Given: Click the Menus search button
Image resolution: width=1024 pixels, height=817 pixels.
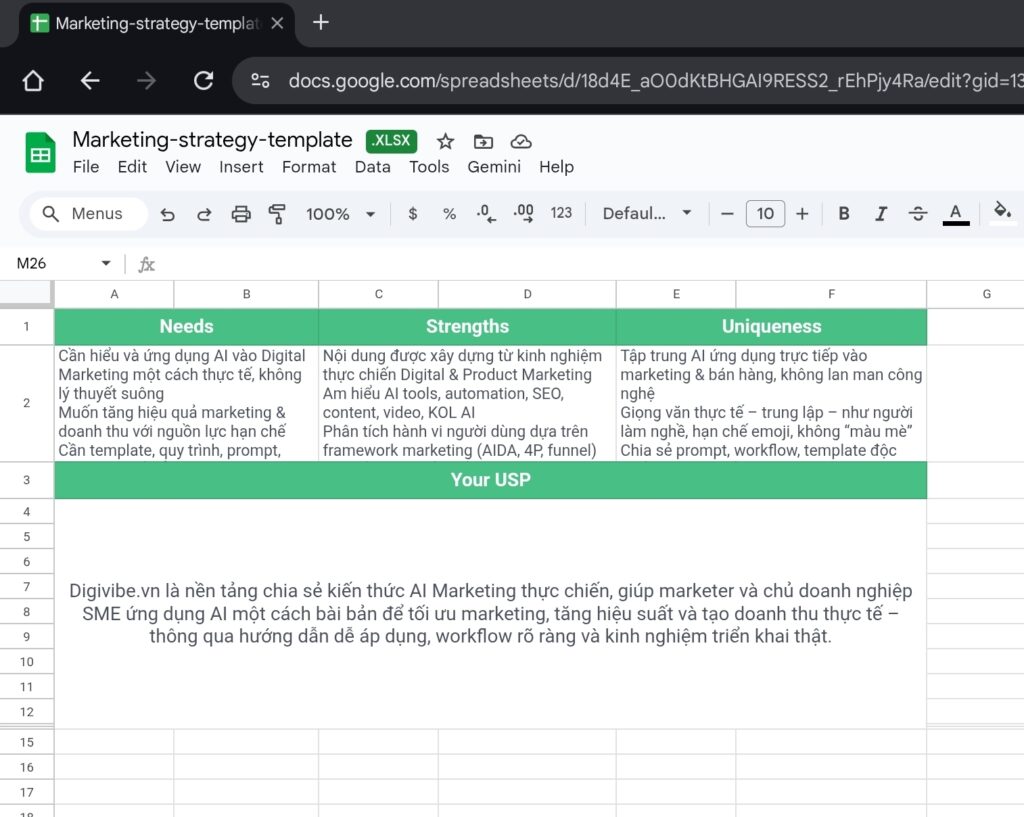Looking at the screenshot, I should click(x=89, y=213).
